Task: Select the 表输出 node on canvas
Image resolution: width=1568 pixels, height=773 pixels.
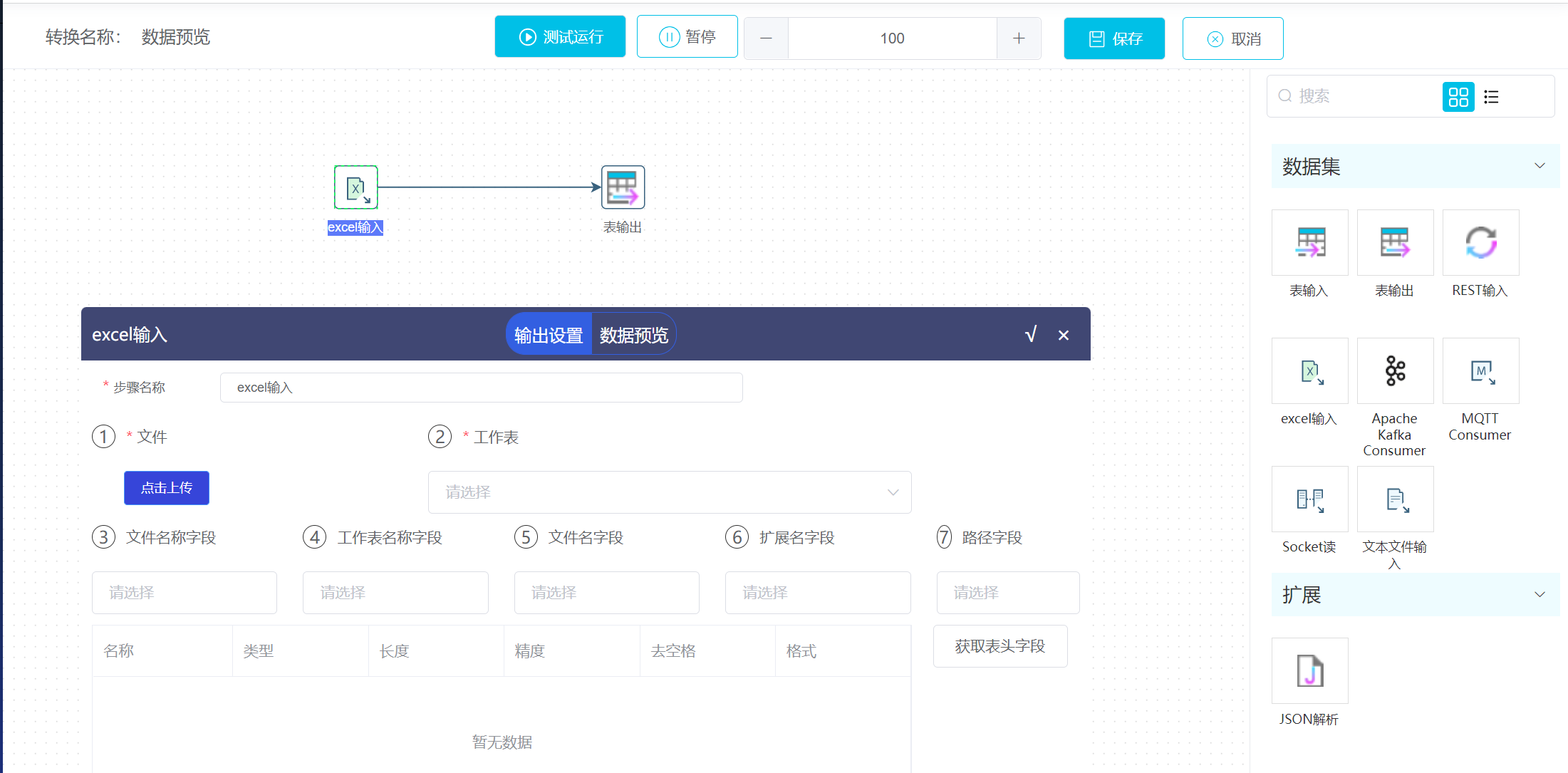Action: point(623,187)
